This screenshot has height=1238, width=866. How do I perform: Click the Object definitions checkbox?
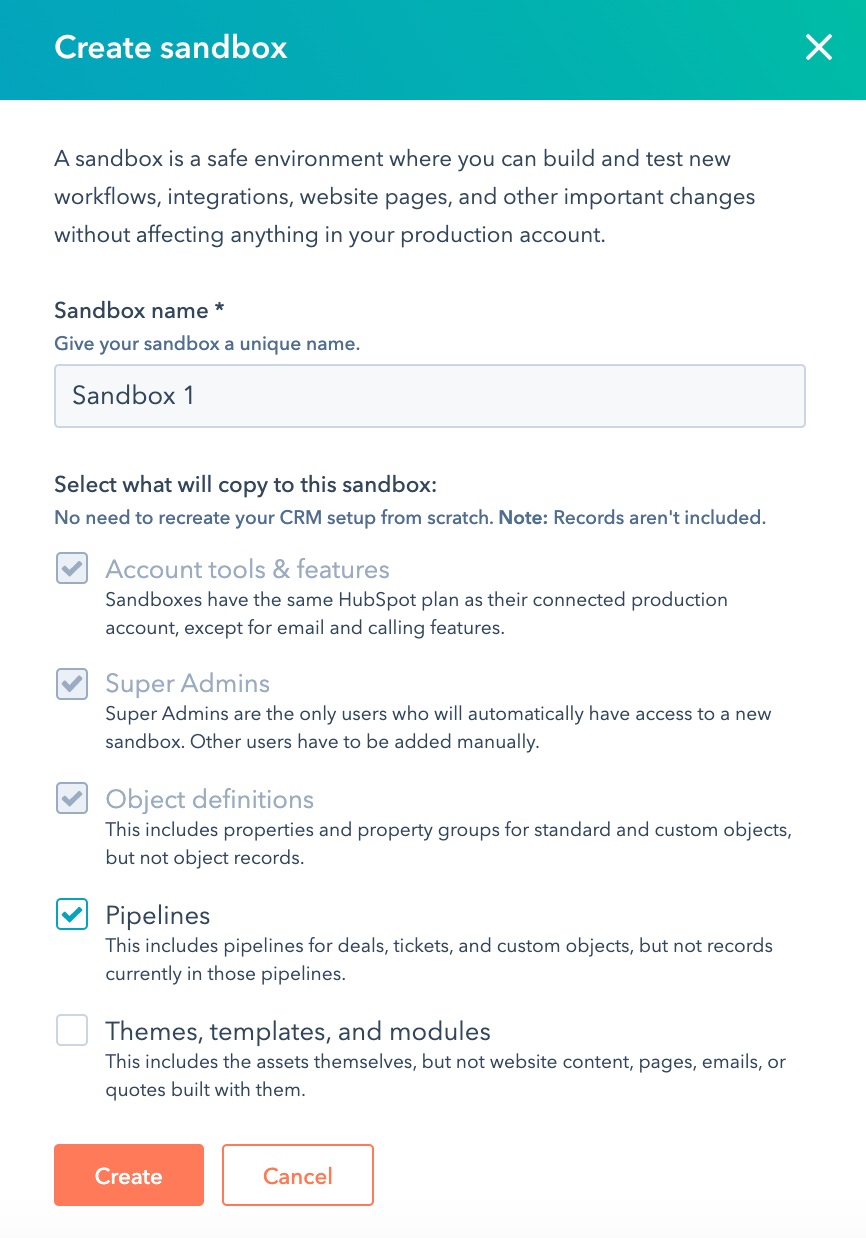[71, 798]
